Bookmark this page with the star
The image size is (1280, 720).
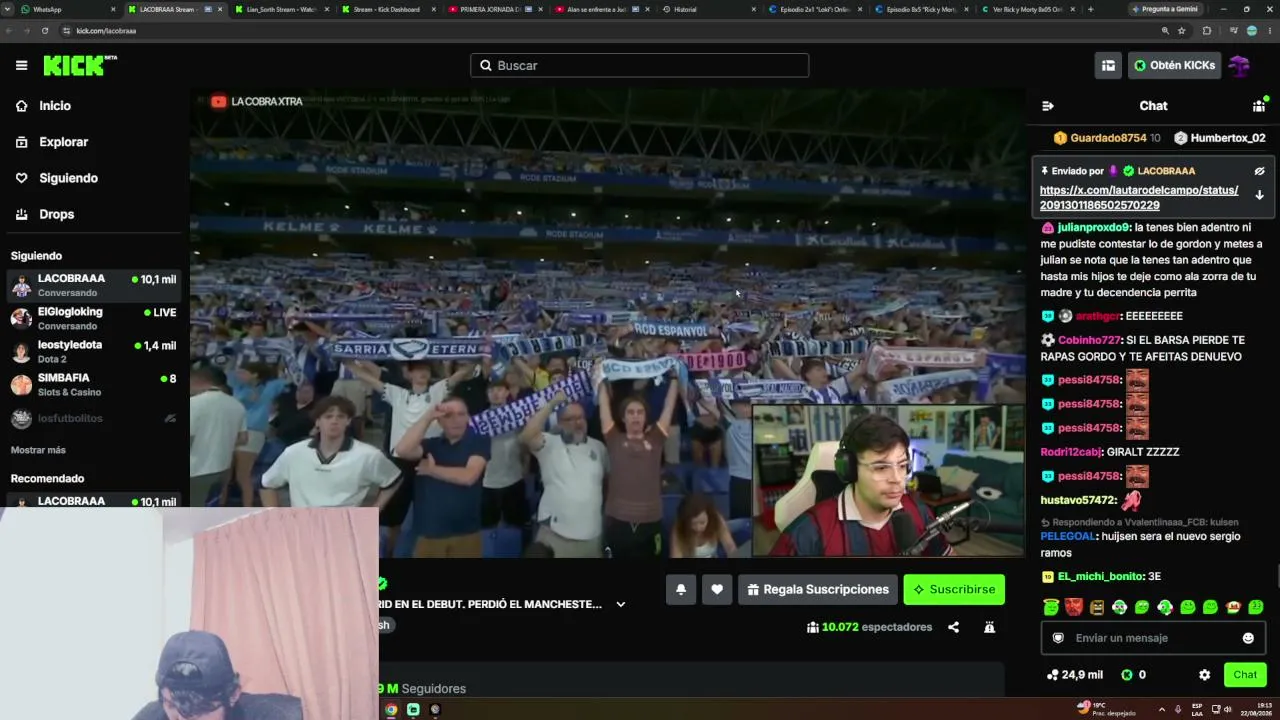point(1181,31)
